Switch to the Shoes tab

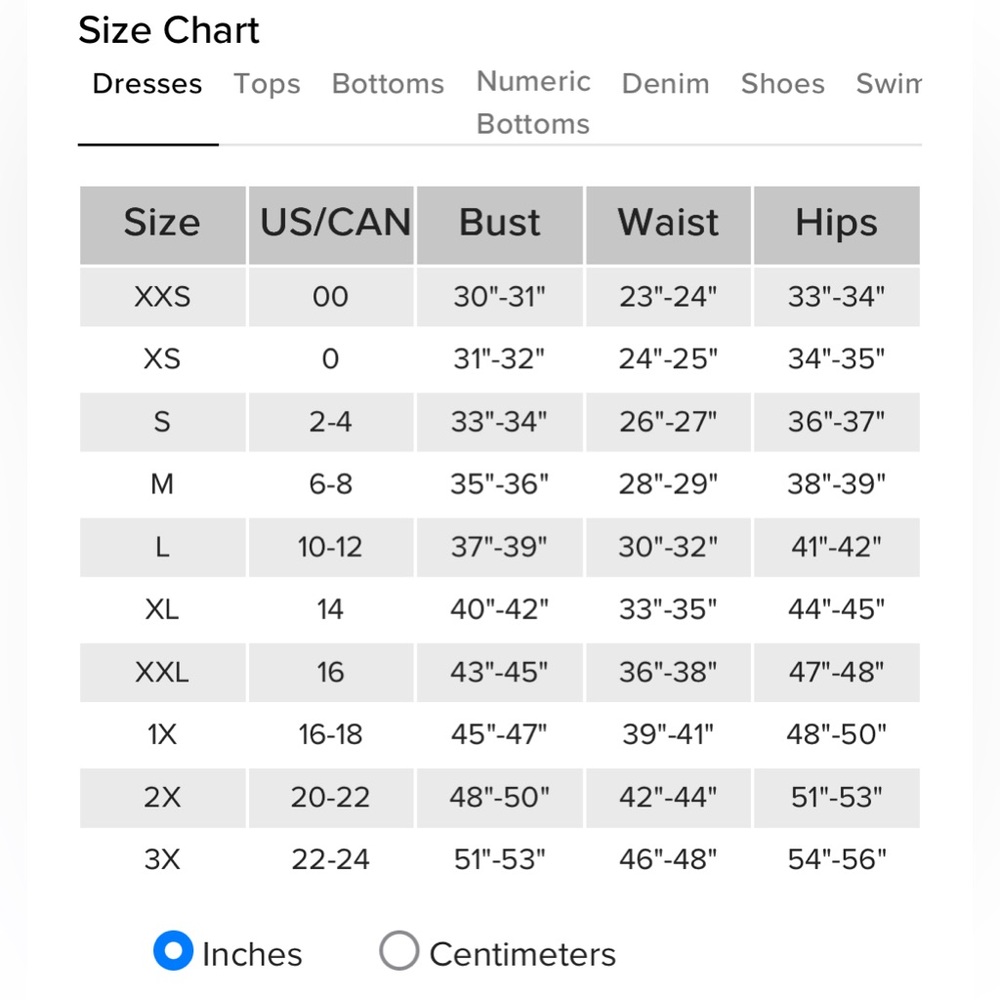tap(783, 84)
